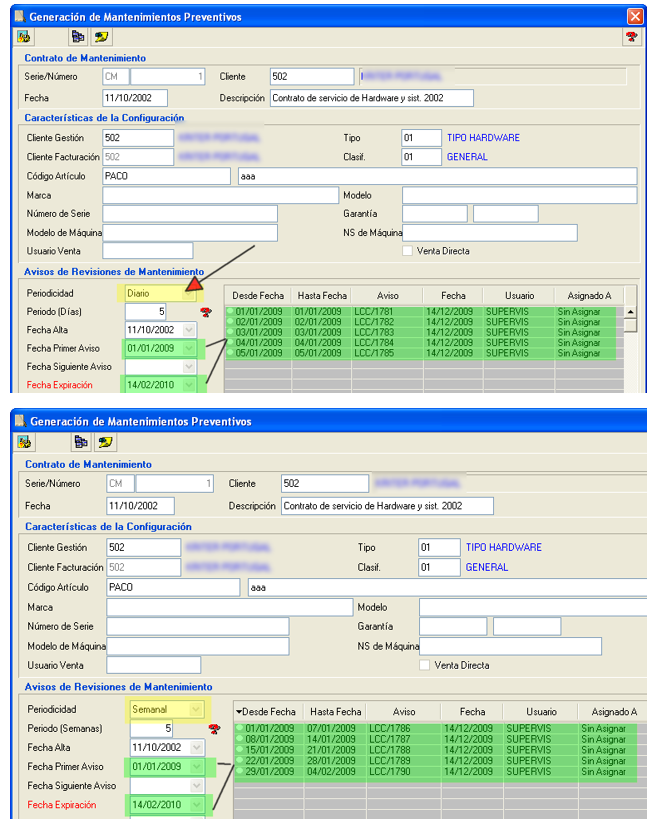This screenshot has height=829, width=652.
Task: Open Fecha Siguiente Aviso dropdown in the Diario window
Action: [x=189, y=366]
